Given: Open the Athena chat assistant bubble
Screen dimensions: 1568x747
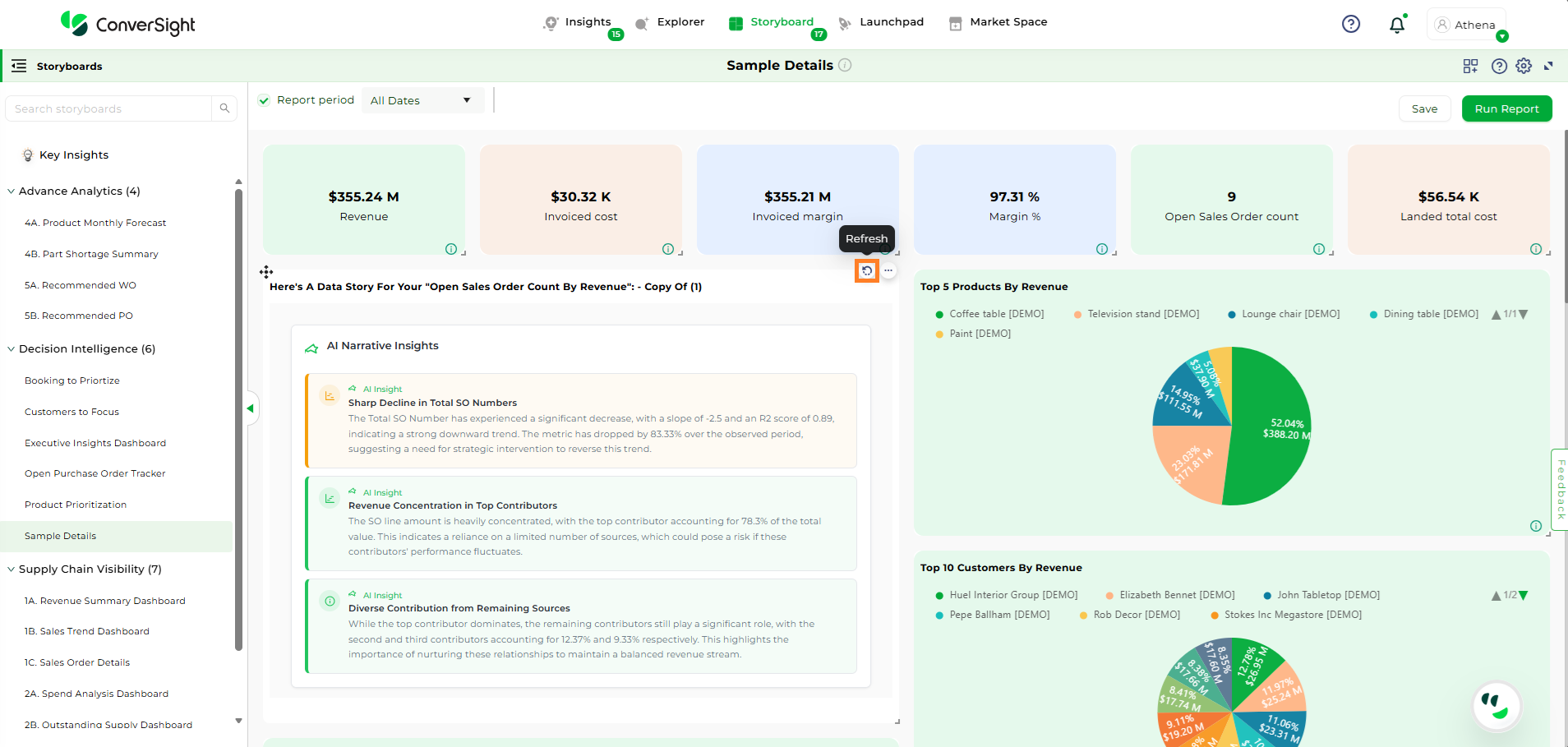Looking at the screenshot, I should coord(1497,705).
